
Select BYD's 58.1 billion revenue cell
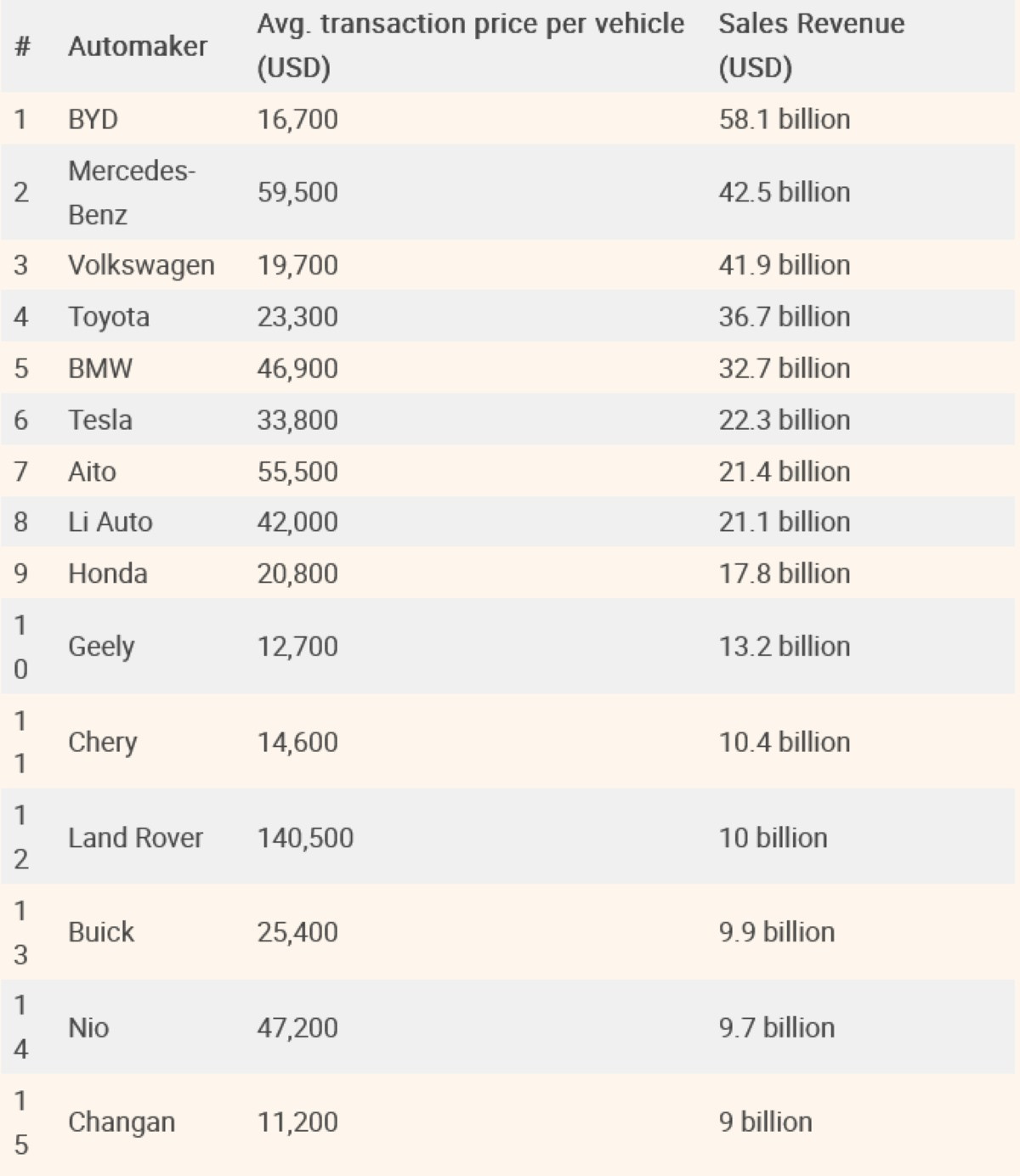tap(784, 119)
